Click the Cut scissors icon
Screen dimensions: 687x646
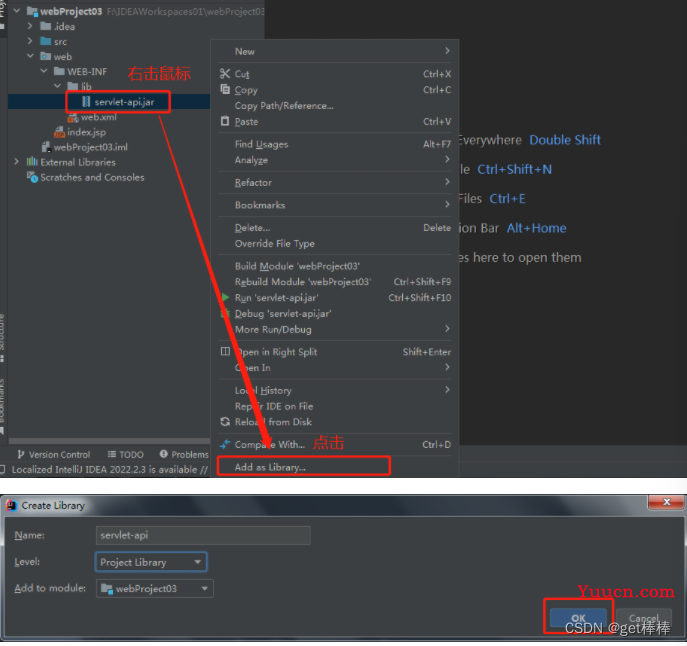(x=225, y=74)
